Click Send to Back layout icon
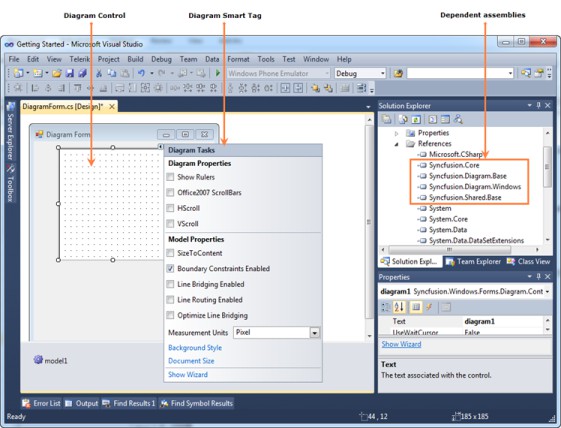Image resolution: width=561 pixels, height=428 pixels. pos(328,88)
